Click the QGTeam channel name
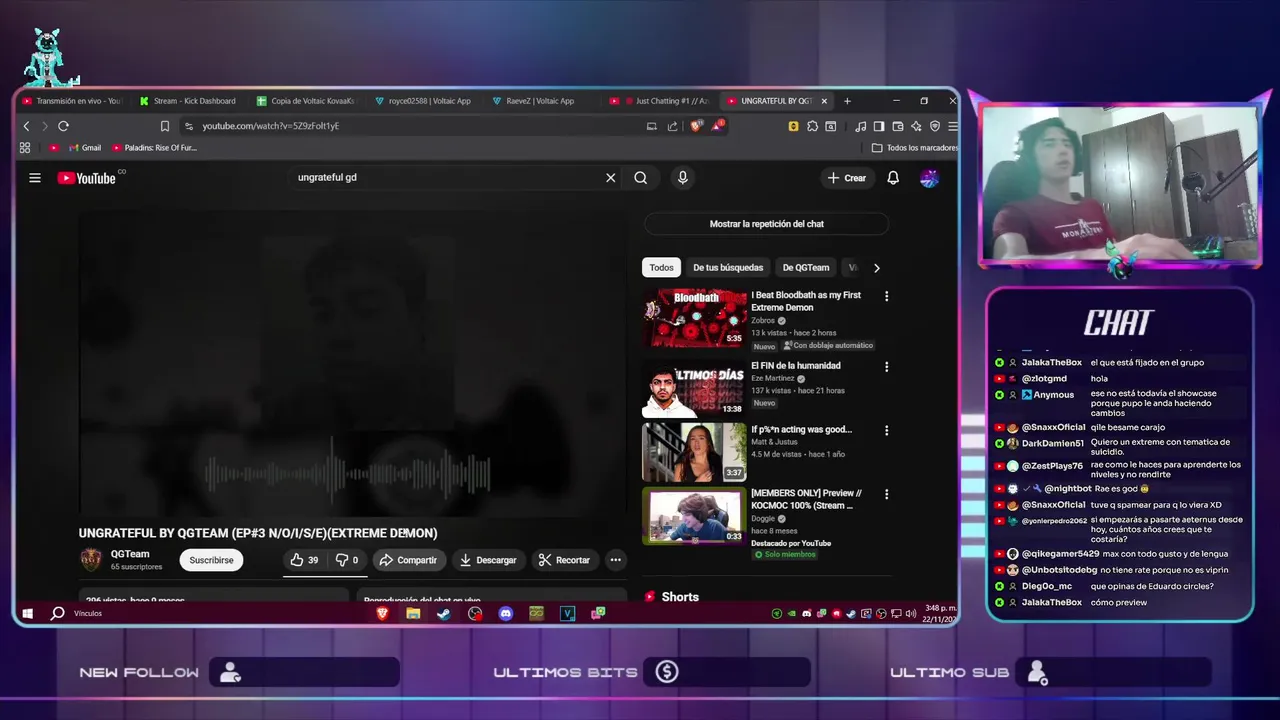 [x=130, y=554]
